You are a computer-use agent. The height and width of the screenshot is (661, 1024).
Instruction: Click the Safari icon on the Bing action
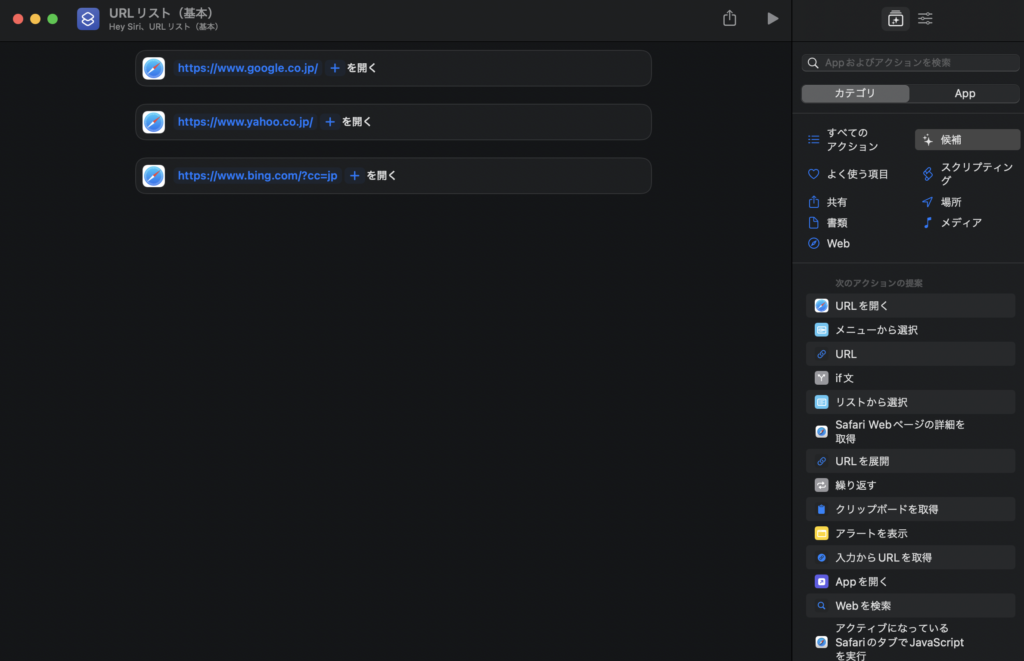pos(154,176)
